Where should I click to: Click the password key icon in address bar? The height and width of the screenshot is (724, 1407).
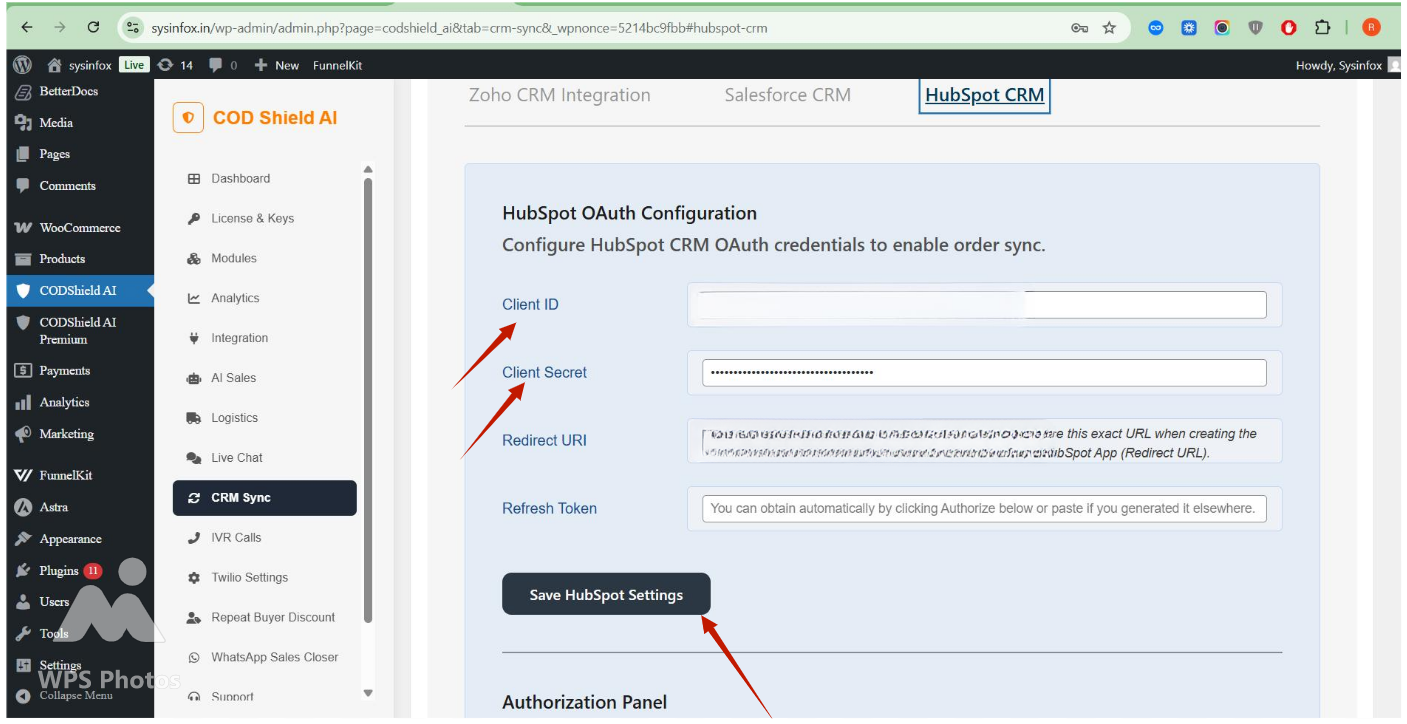click(1079, 28)
